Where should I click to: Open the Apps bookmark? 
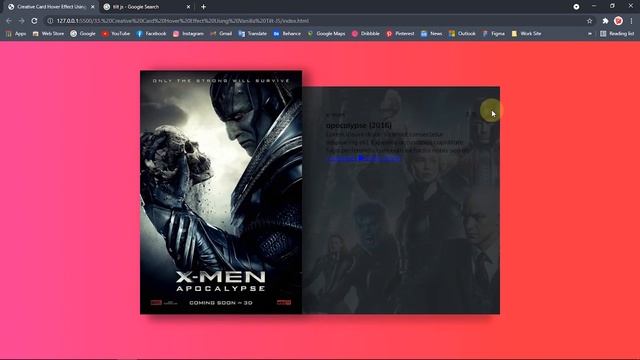pyautogui.click(x=16, y=33)
